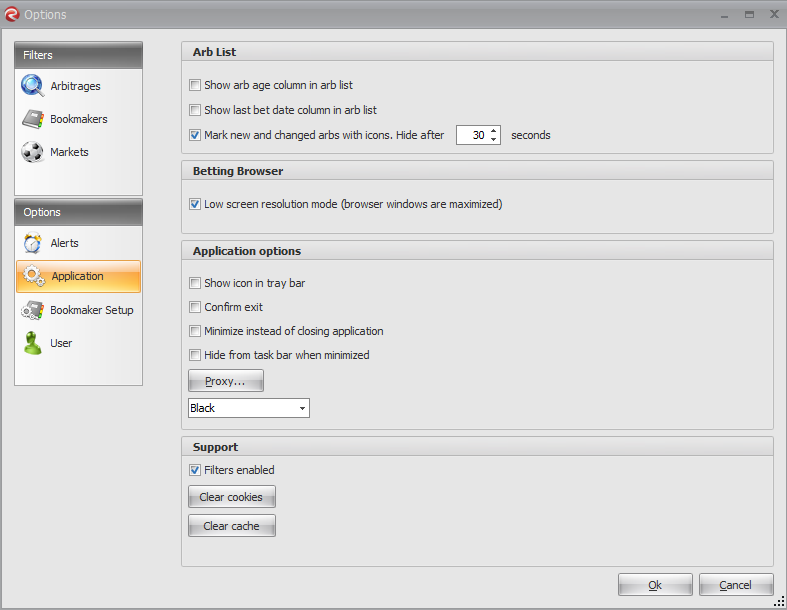Image resolution: width=787 pixels, height=610 pixels.
Task: Uncheck Mark new and changed arbs with icons
Action: (x=195, y=135)
